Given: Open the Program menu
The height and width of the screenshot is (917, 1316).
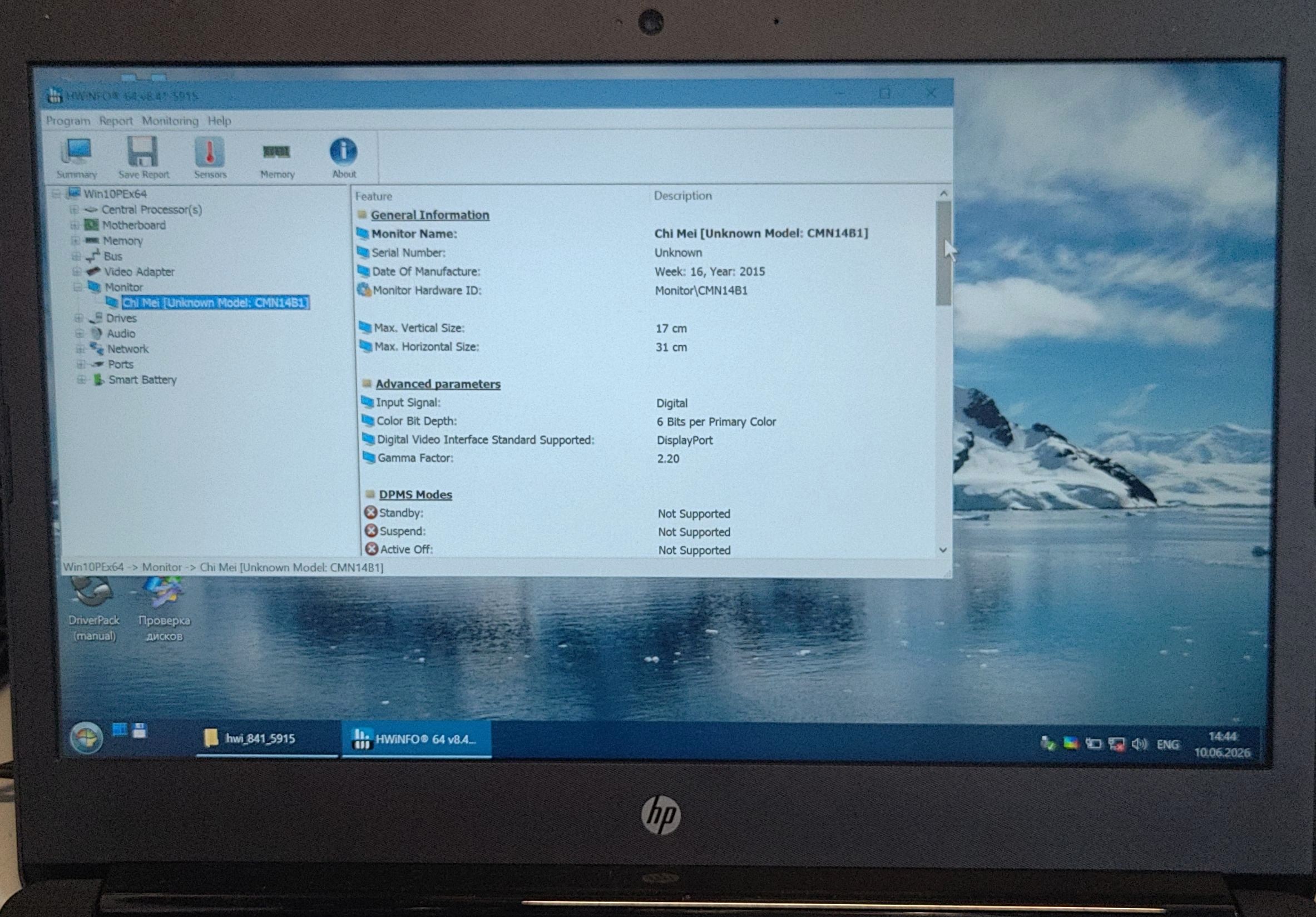Looking at the screenshot, I should tap(68, 121).
